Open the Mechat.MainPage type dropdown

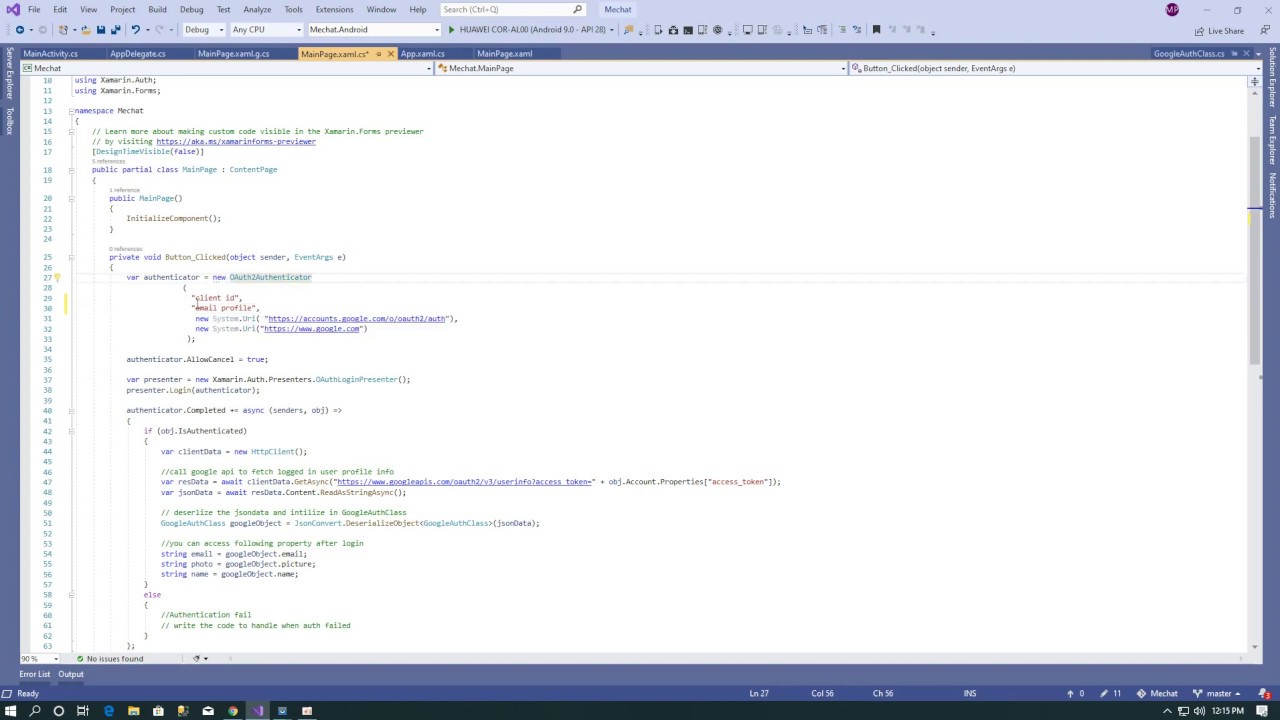point(640,68)
